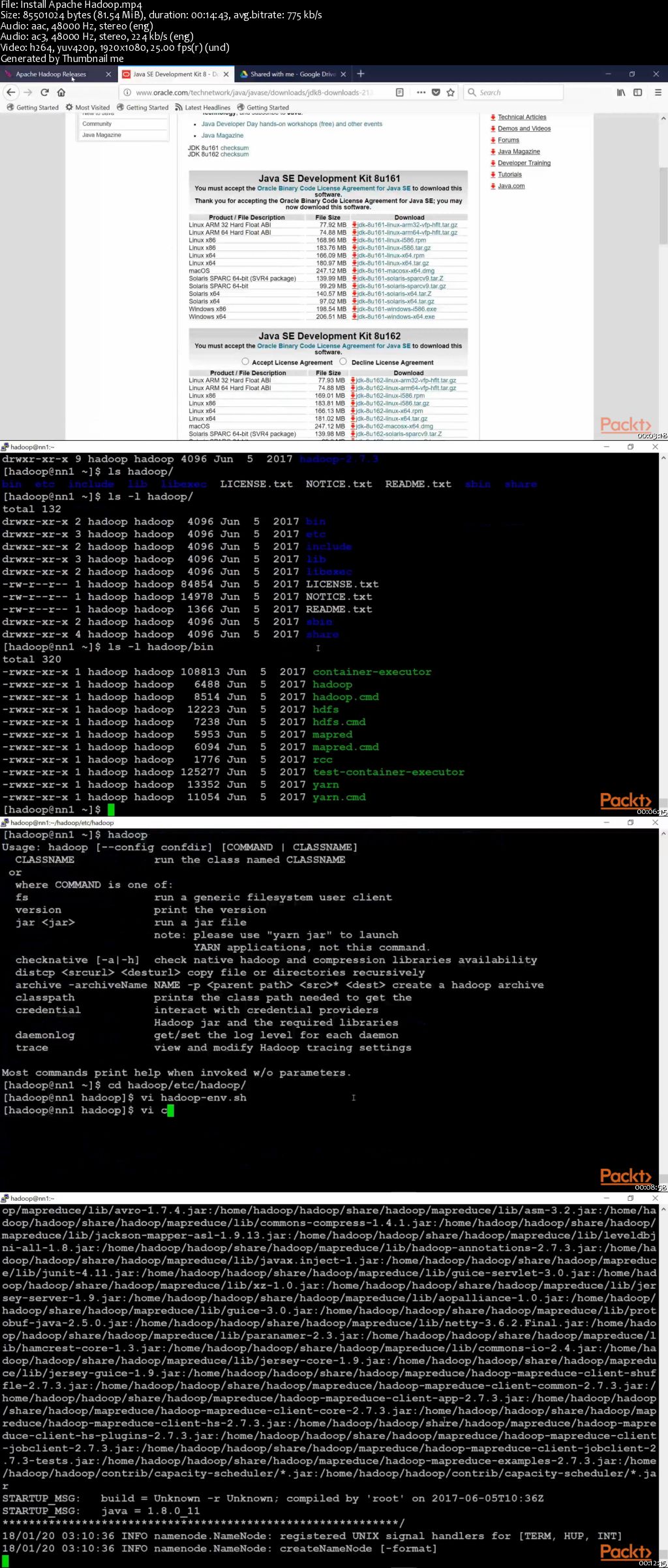The height and width of the screenshot is (1568, 668).
Task: Open Latest Headlines feed bookmark
Action: pos(202,108)
